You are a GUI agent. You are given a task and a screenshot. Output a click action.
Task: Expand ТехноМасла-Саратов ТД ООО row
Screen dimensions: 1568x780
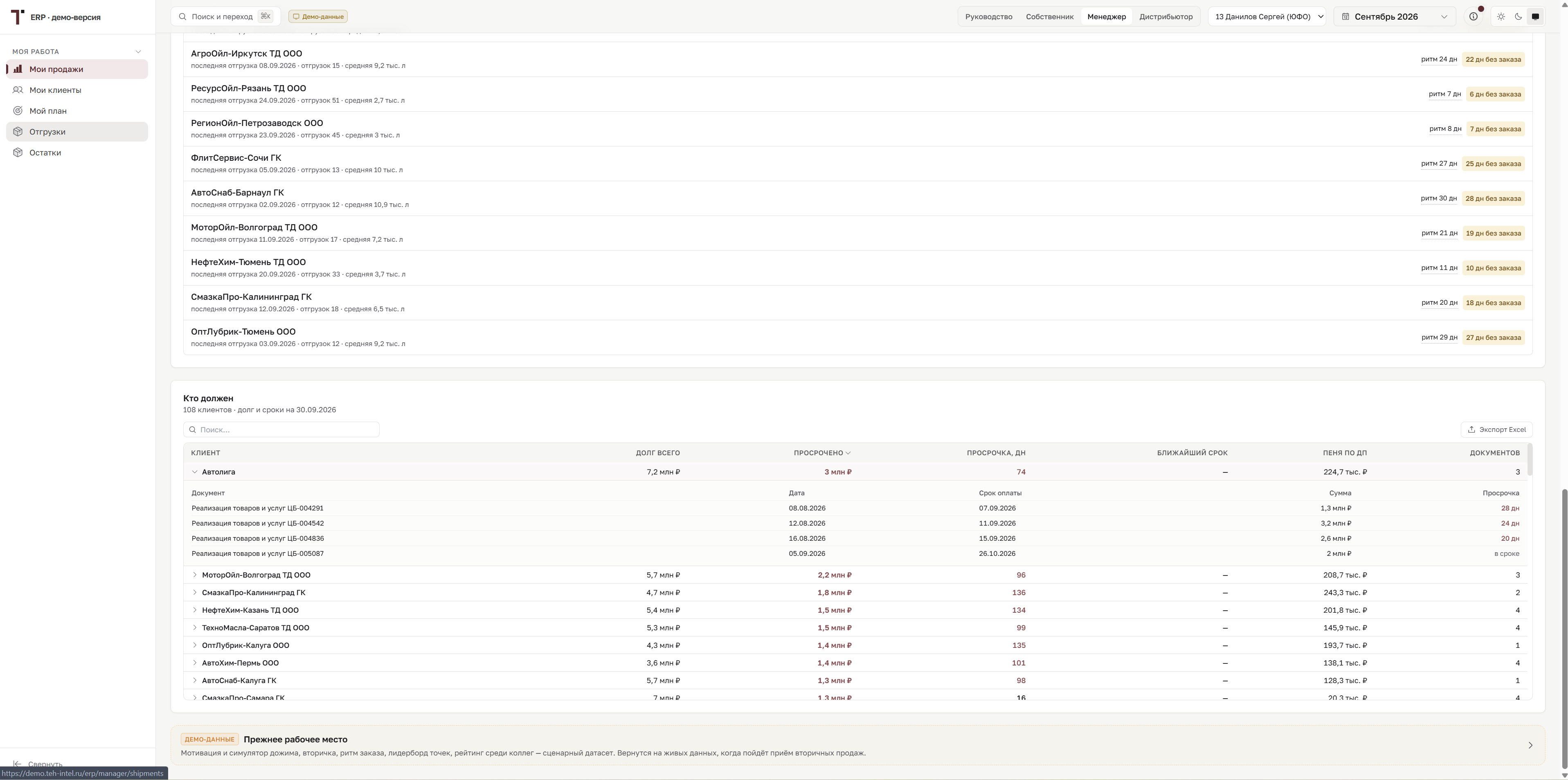(195, 628)
